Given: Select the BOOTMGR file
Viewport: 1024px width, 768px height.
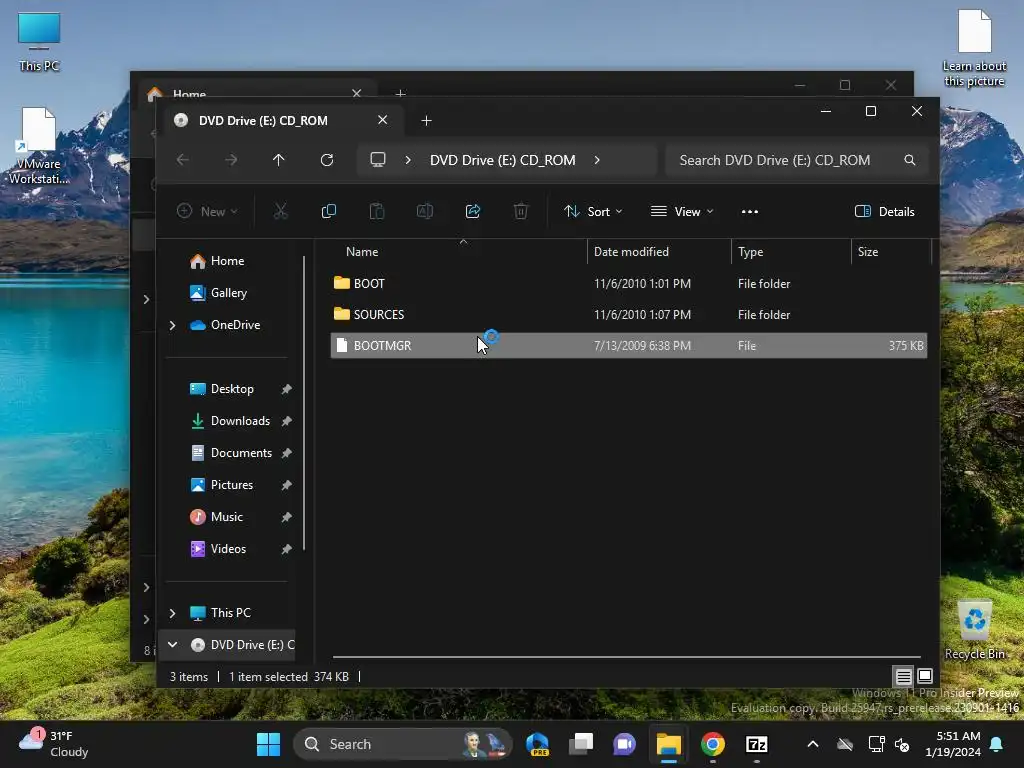Looking at the screenshot, I should pyautogui.click(x=628, y=345).
